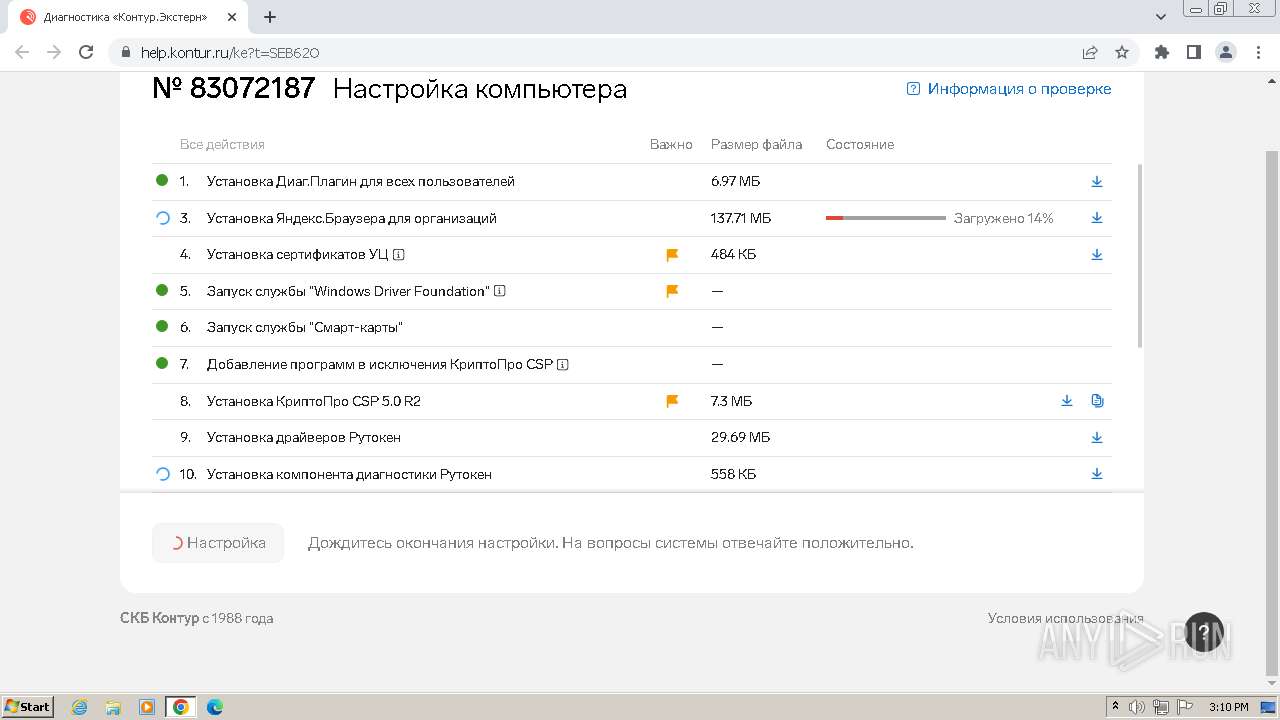Click the Настройка button
This screenshot has height=720, width=1280.
(218, 543)
